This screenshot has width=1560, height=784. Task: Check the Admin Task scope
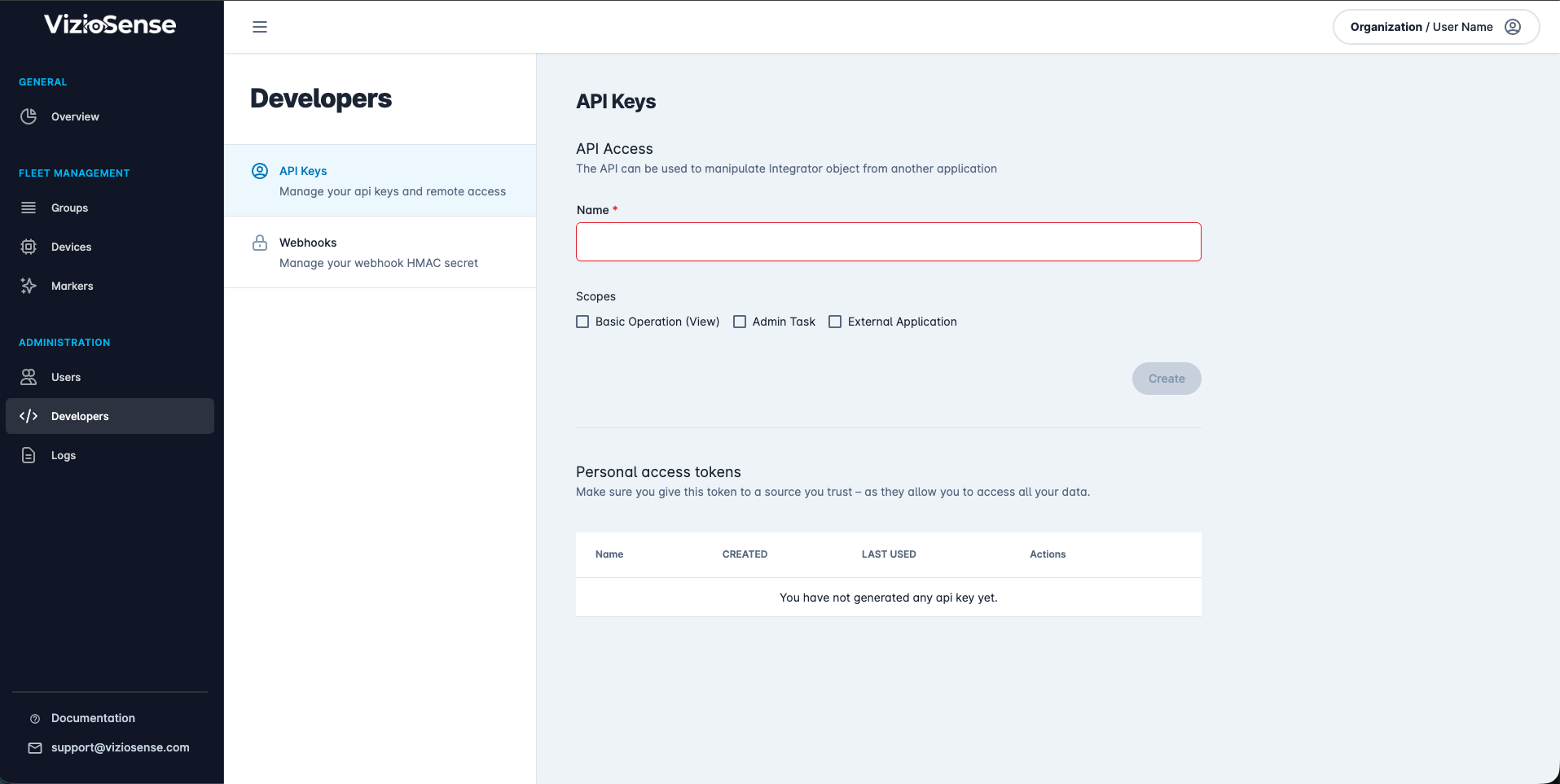point(740,322)
